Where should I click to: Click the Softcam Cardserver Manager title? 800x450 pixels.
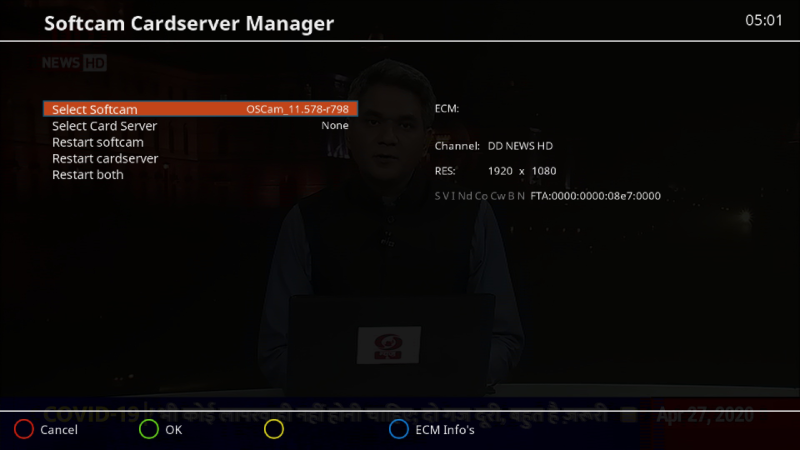[189, 23]
